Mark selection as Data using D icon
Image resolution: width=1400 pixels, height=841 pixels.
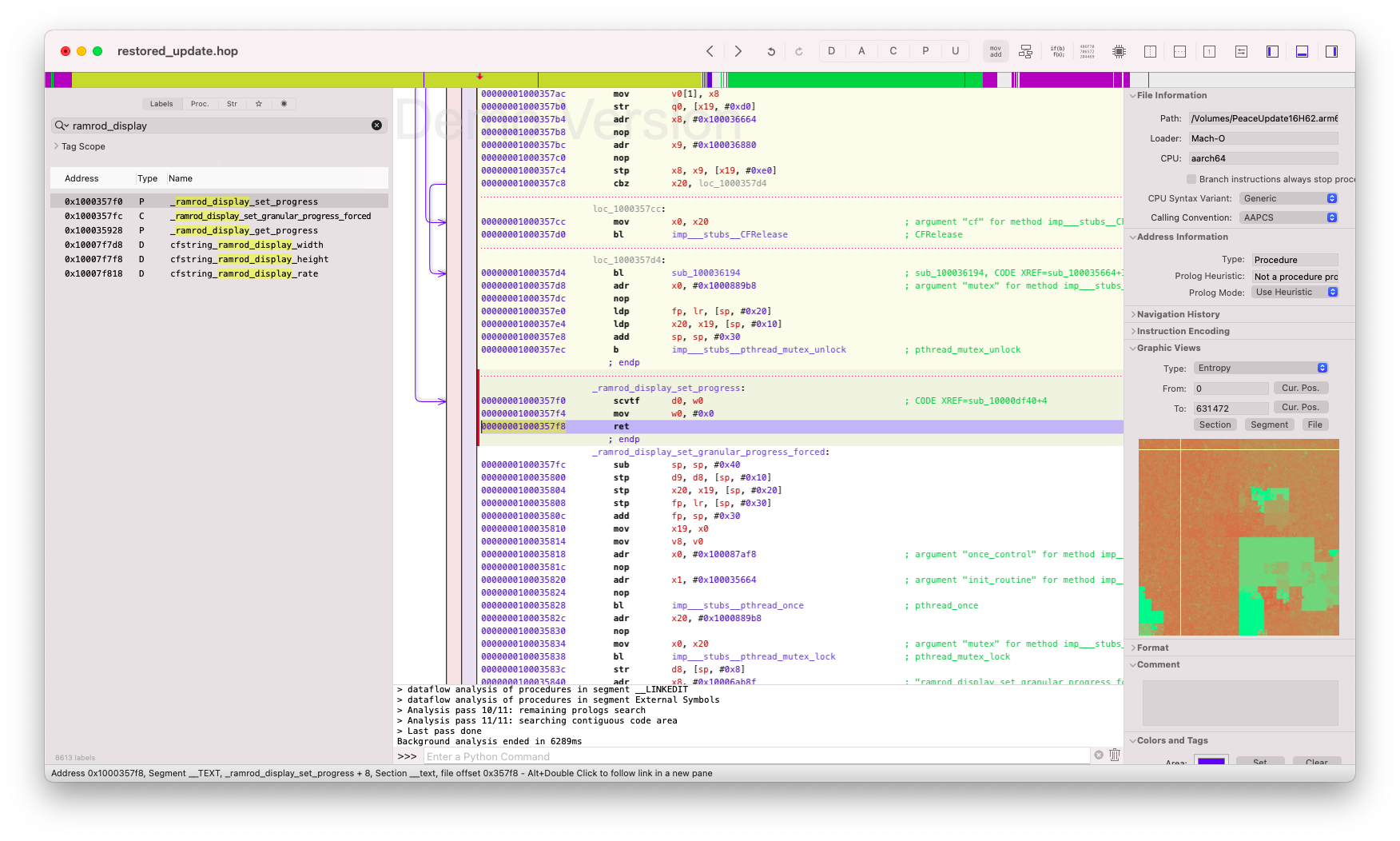coord(831,50)
